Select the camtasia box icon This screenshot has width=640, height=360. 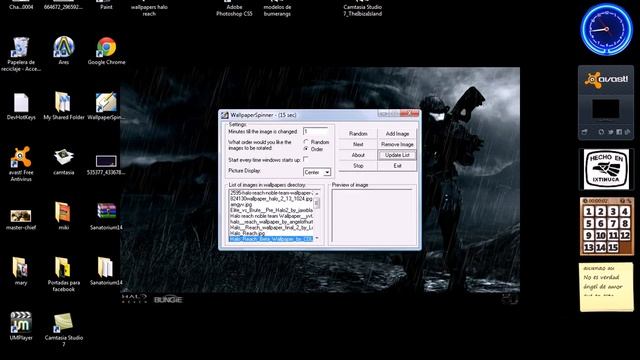64,157
